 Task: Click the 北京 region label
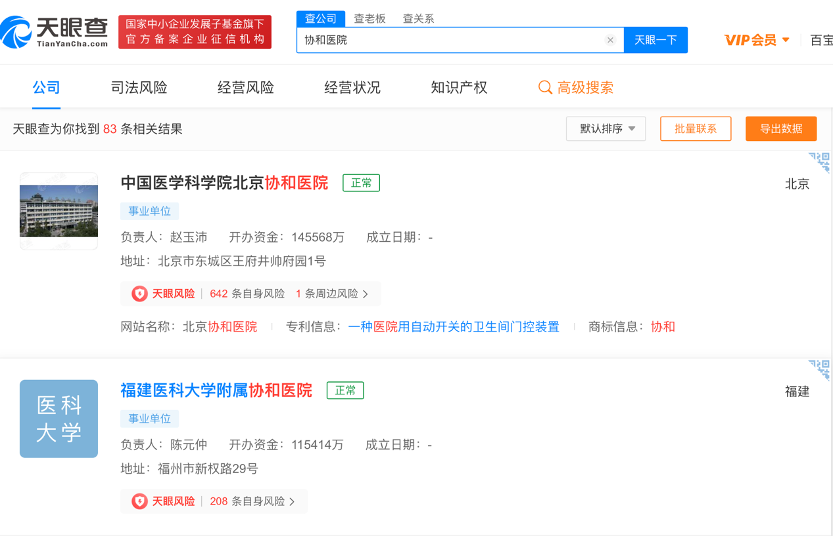(x=797, y=184)
